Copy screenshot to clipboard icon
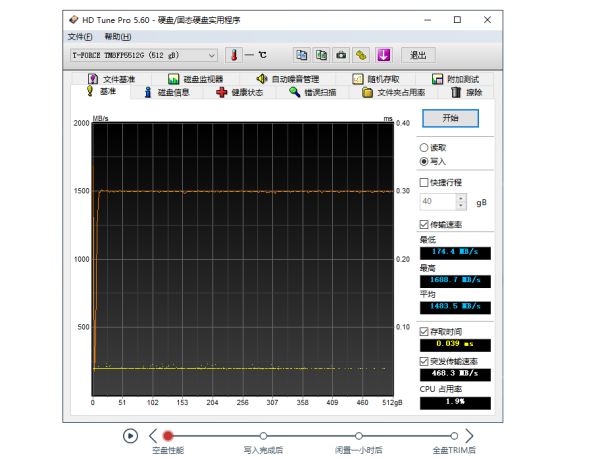600x459 pixels. [x=321, y=55]
